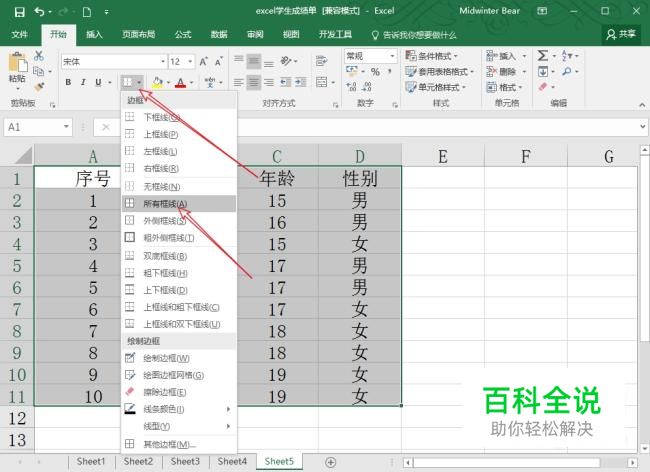Click the Format Painter brush icon
650x472 pixels.
[x=39, y=87]
